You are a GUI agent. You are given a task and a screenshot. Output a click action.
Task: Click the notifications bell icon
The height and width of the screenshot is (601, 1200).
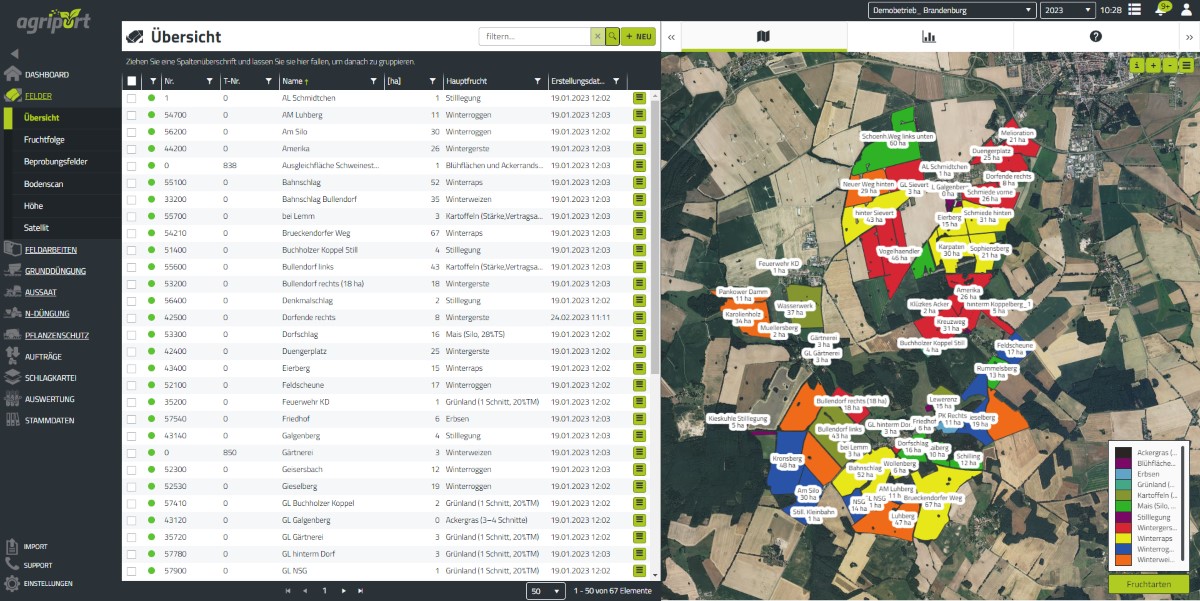click(x=1162, y=9)
